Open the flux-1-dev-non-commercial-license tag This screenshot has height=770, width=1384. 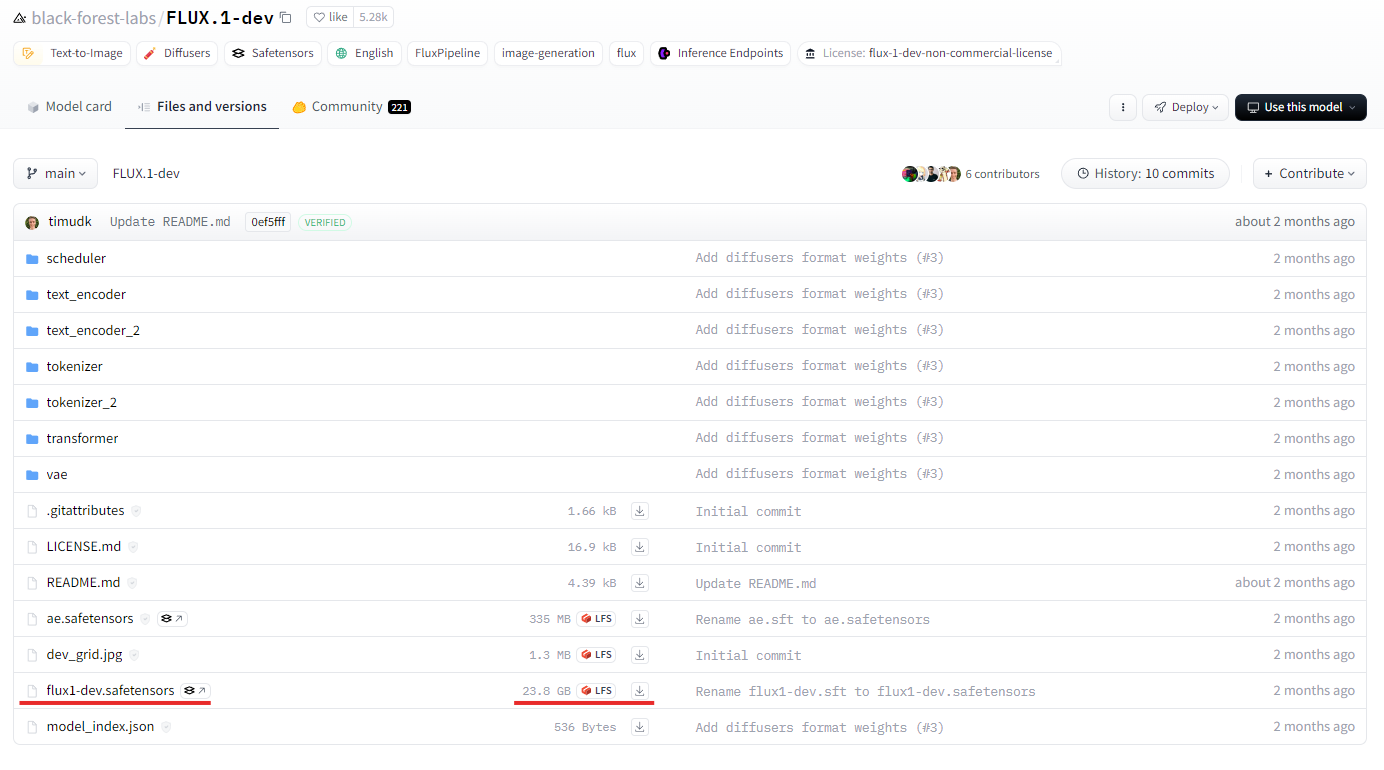[929, 53]
